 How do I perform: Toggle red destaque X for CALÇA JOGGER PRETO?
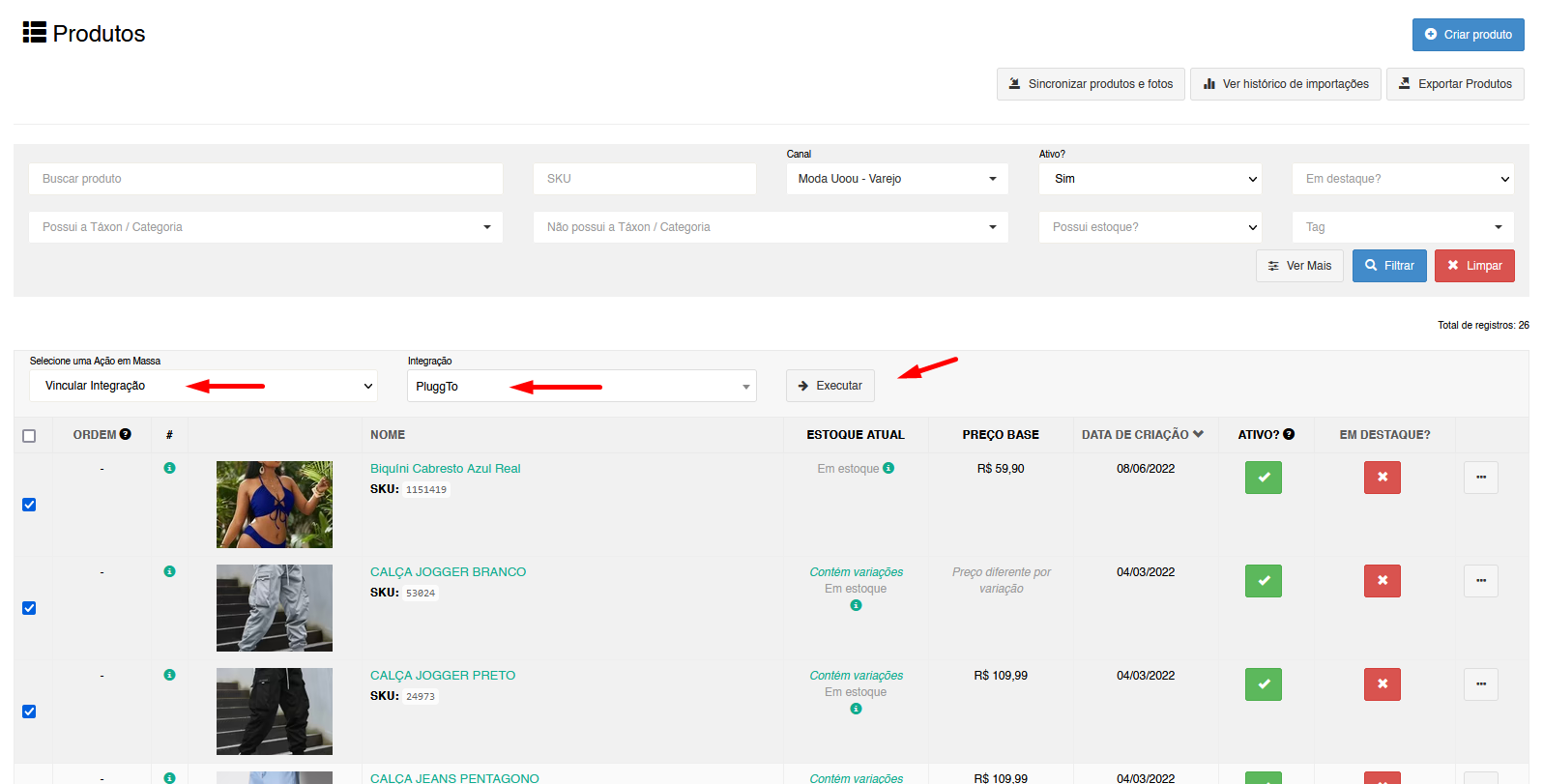pos(1383,684)
